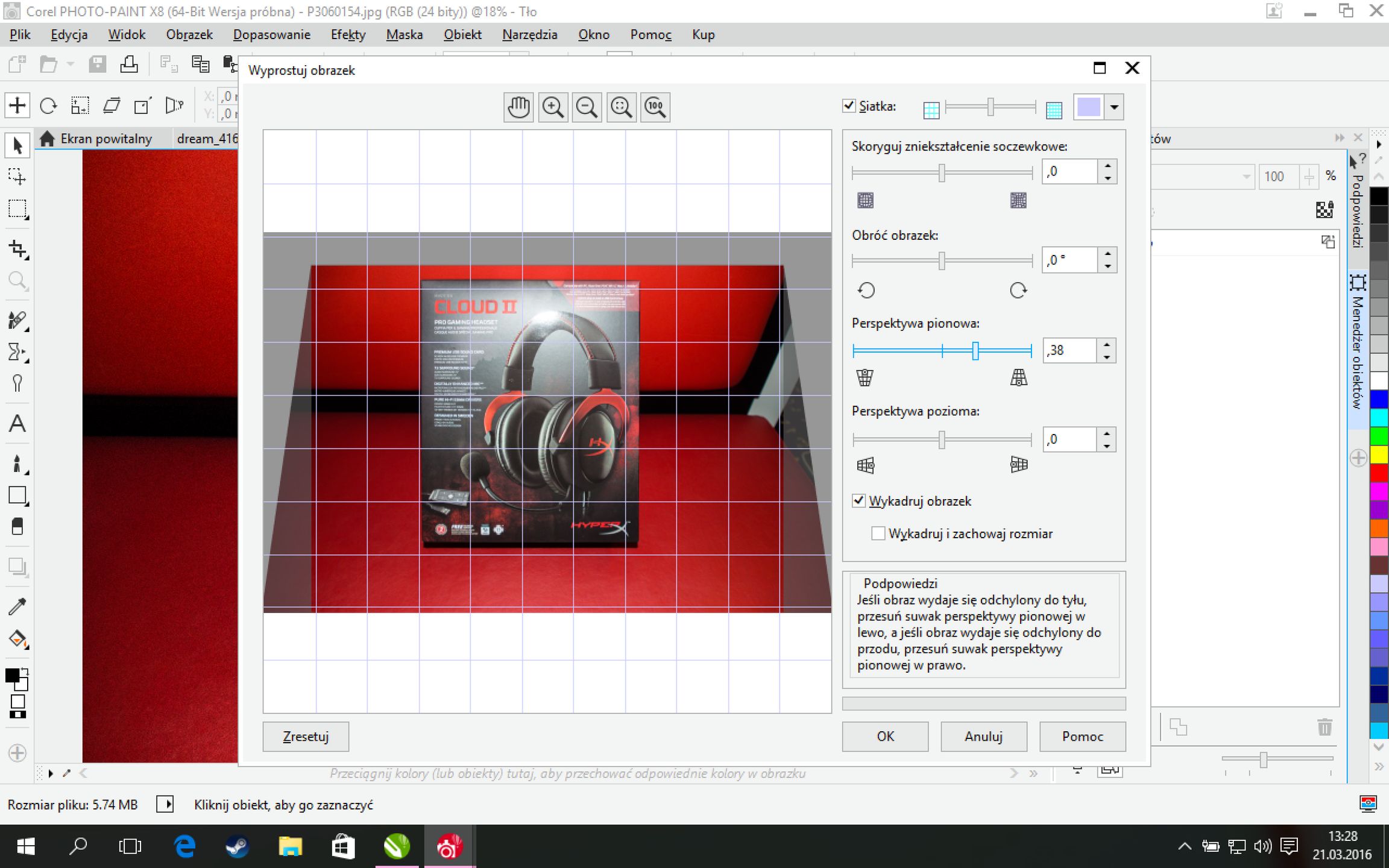Decrease Obróć obrazek value with down arrow
The image size is (1389, 868).
click(1108, 266)
